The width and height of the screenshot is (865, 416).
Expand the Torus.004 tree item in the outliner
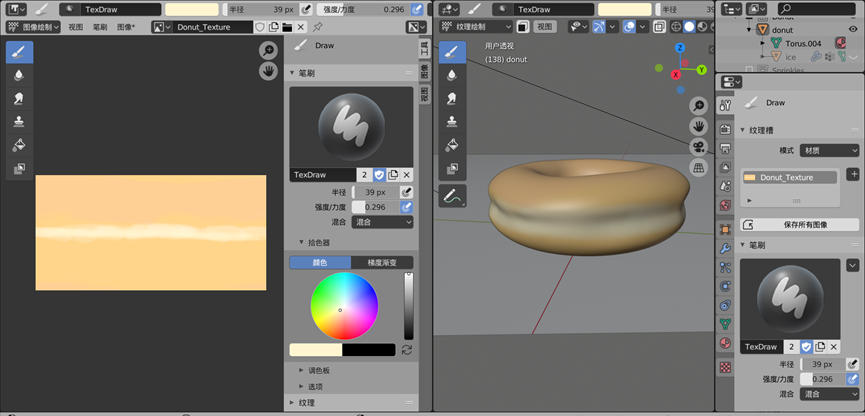(762, 43)
